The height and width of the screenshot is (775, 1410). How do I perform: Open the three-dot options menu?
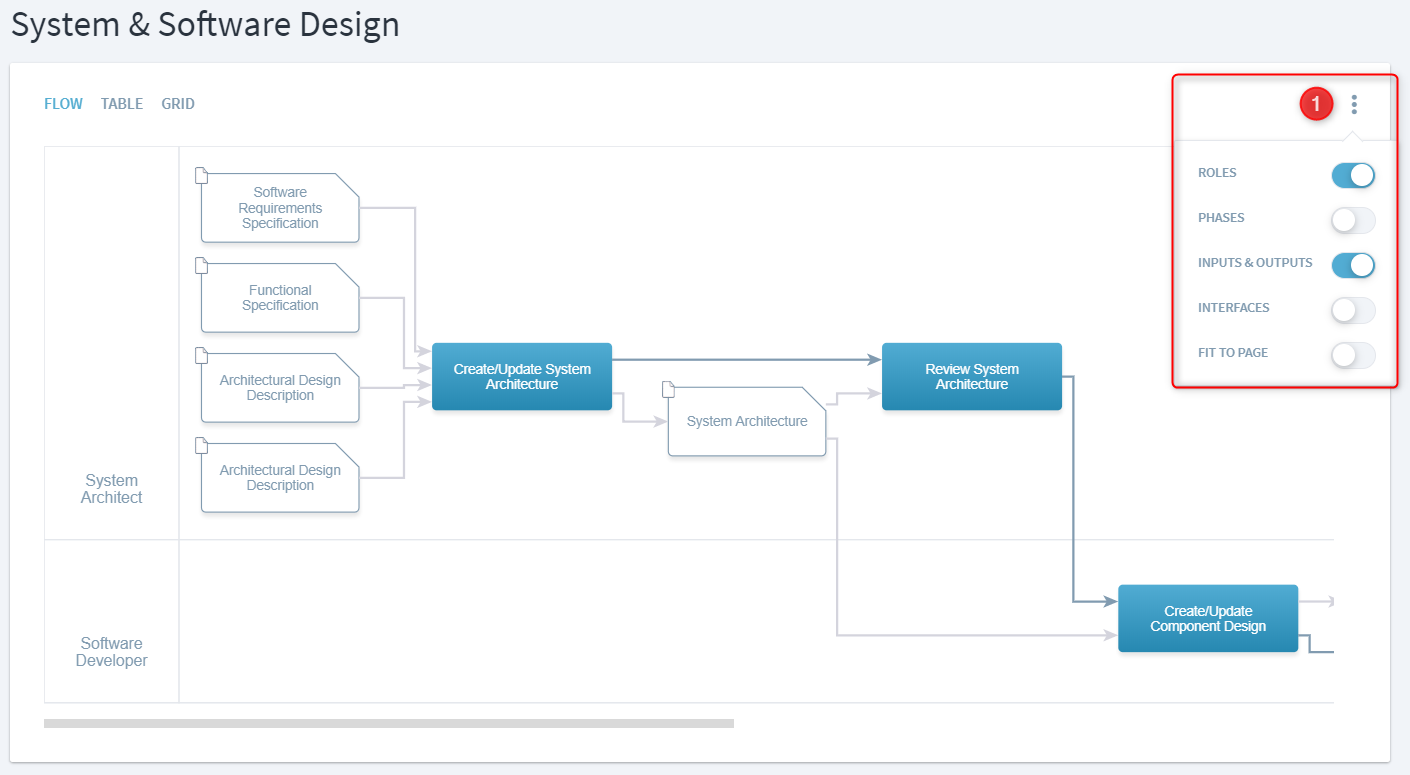1354,104
